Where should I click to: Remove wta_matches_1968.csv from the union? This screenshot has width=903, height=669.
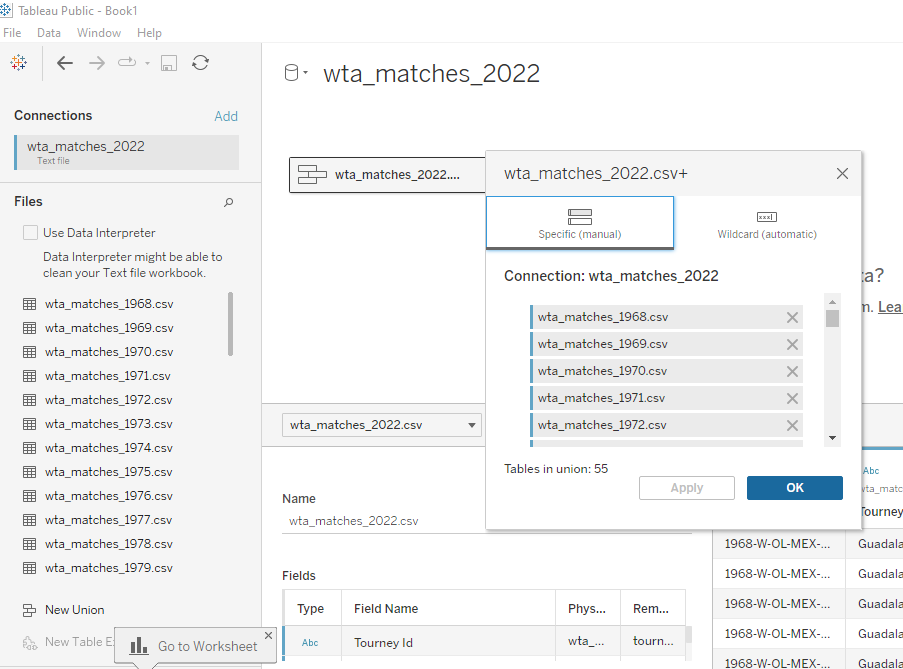click(792, 317)
